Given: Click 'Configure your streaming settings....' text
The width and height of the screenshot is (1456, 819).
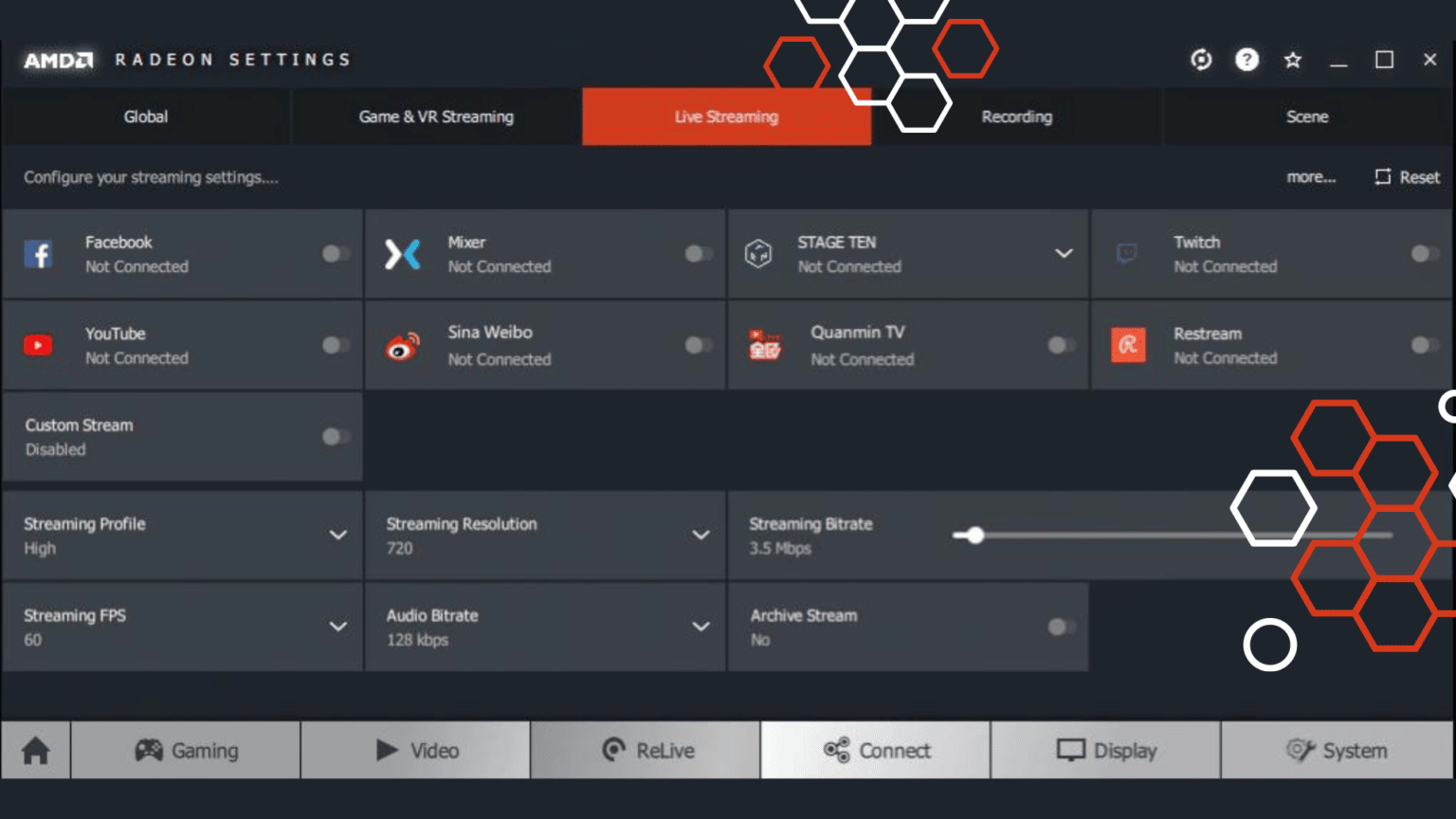Looking at the screenshot, I should (x=151, y=177).
